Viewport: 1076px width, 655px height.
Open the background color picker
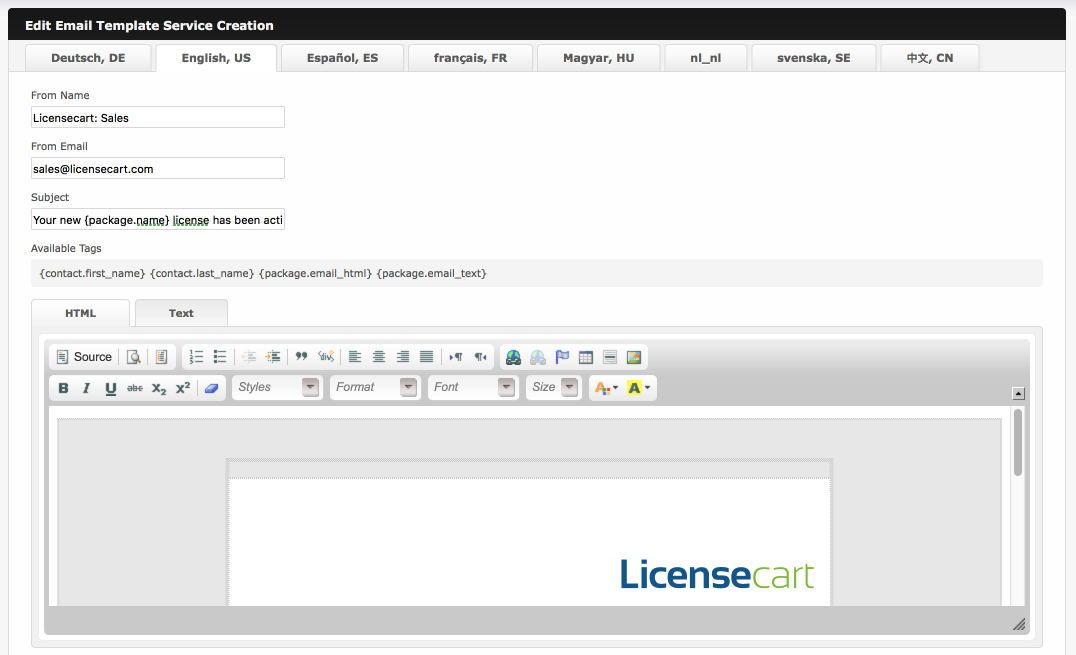pos(639,388)
